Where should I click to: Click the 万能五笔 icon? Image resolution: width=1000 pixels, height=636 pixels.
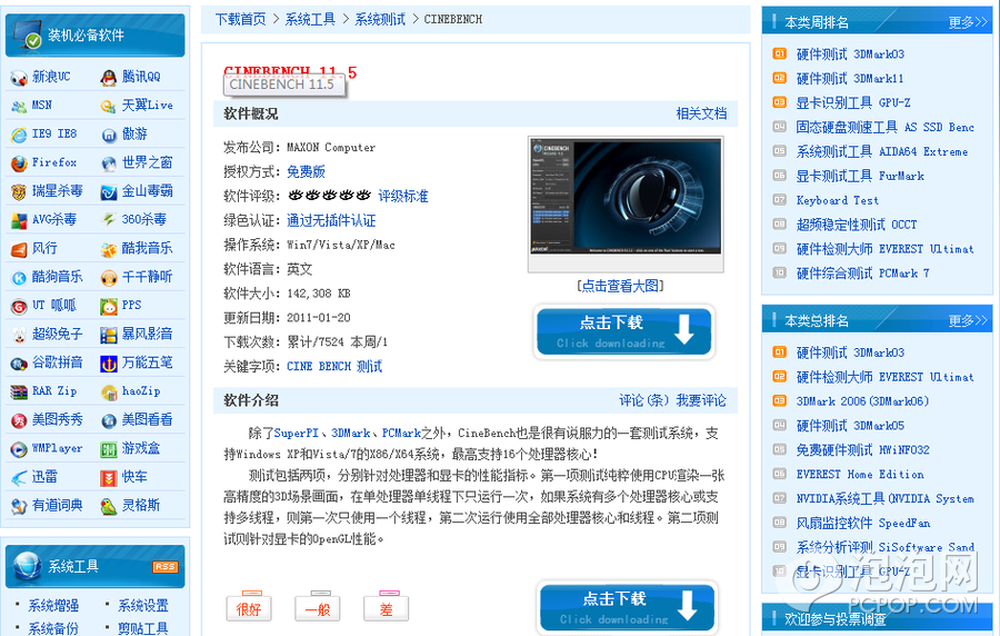109,364
